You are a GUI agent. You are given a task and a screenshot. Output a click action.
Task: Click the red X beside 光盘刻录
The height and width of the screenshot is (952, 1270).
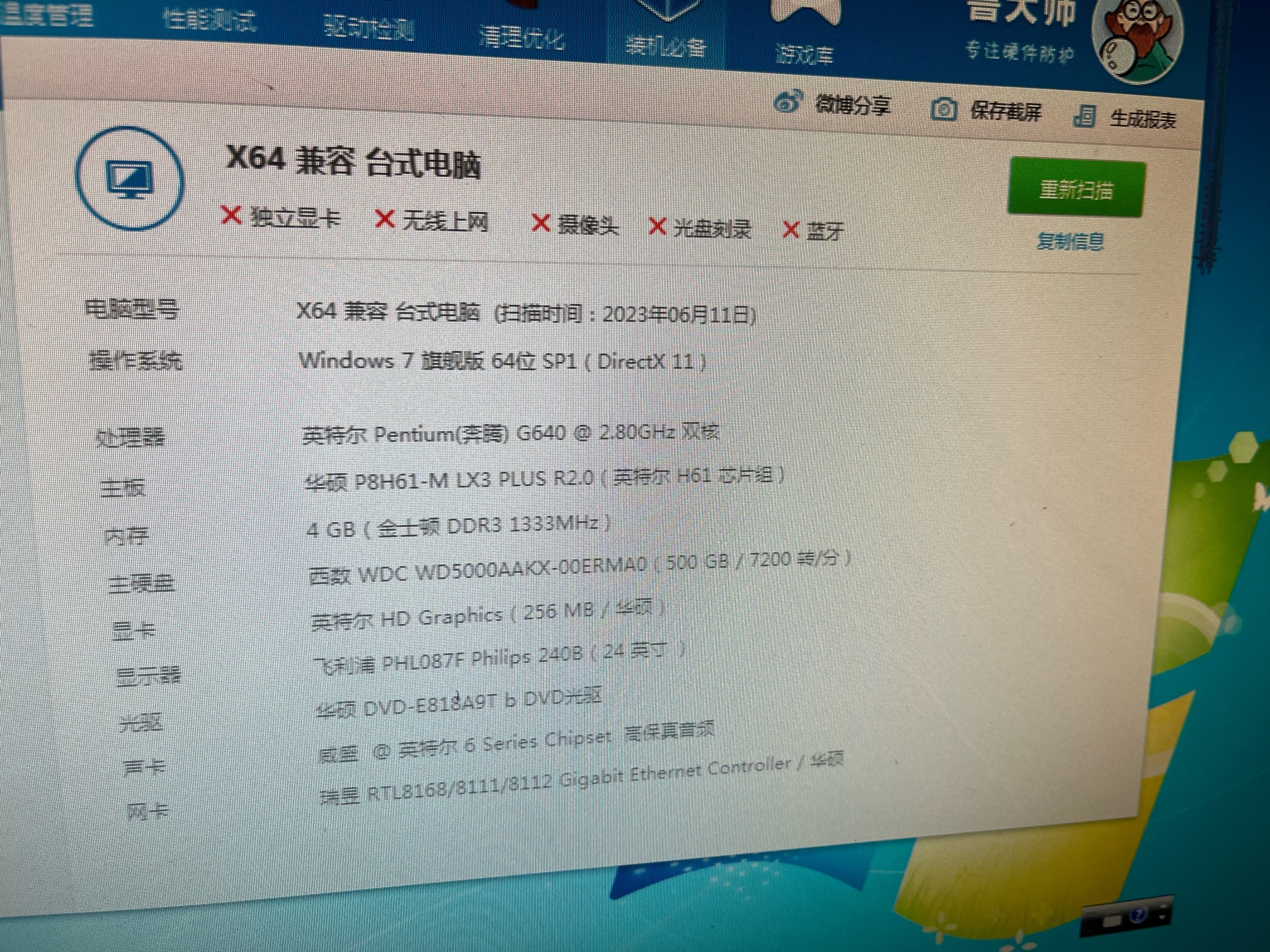point(657,226)
